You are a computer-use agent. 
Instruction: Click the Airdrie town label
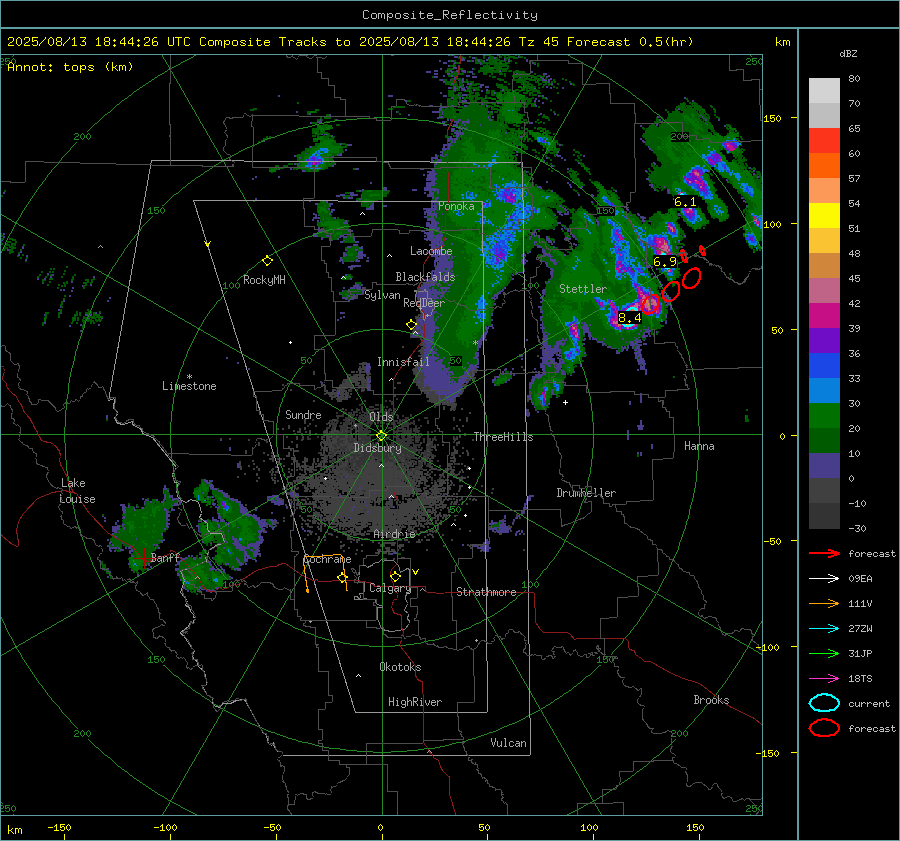coord(394,534)
